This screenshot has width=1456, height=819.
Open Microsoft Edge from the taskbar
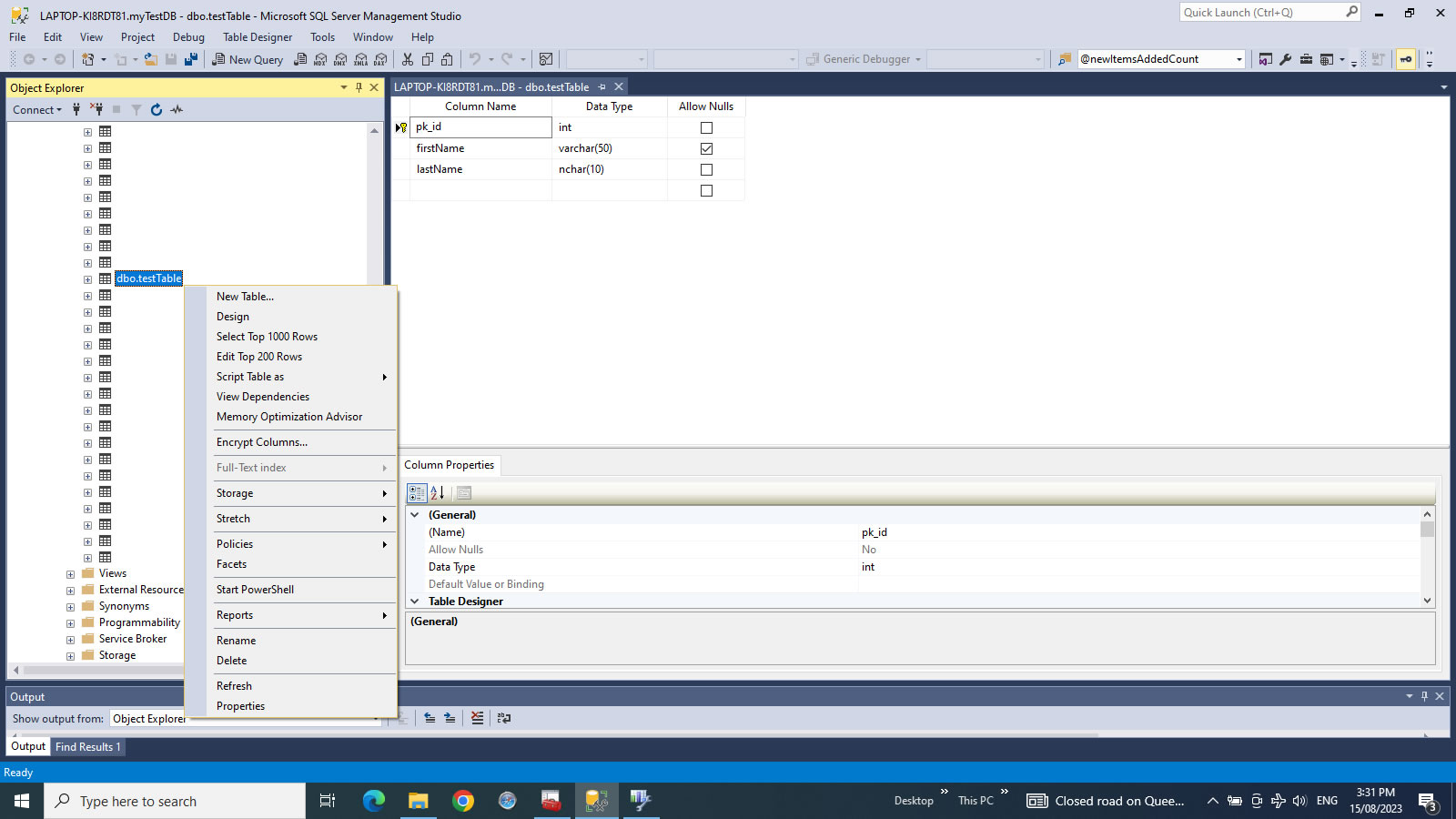coord(374,801)
